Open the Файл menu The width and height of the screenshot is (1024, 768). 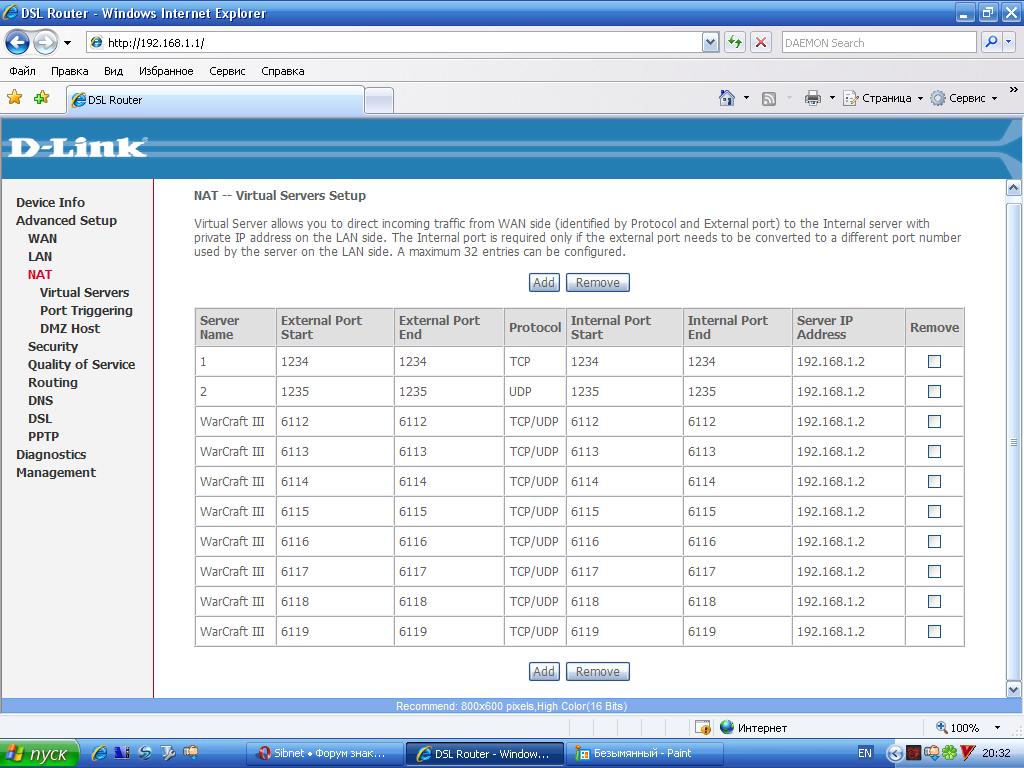22,71
